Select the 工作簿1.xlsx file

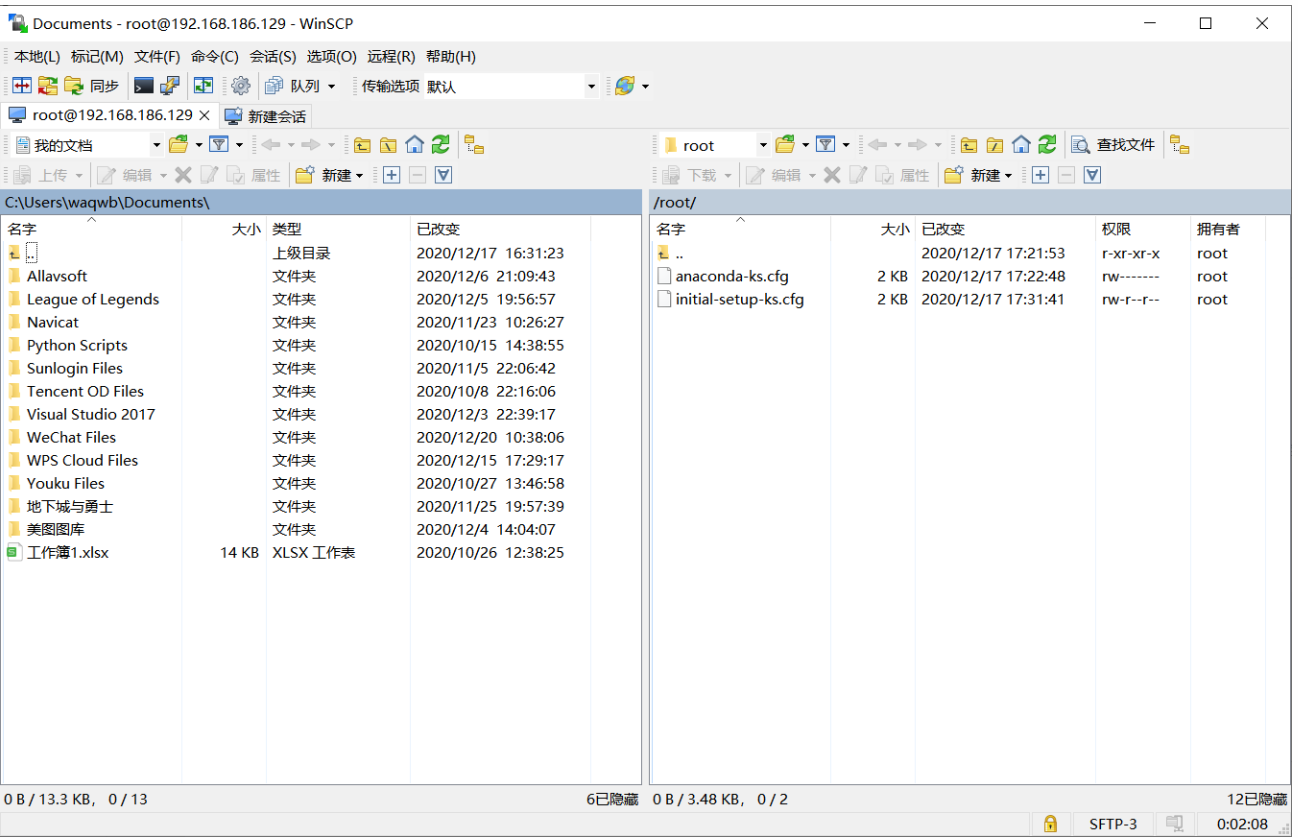(x=68, y=552)
